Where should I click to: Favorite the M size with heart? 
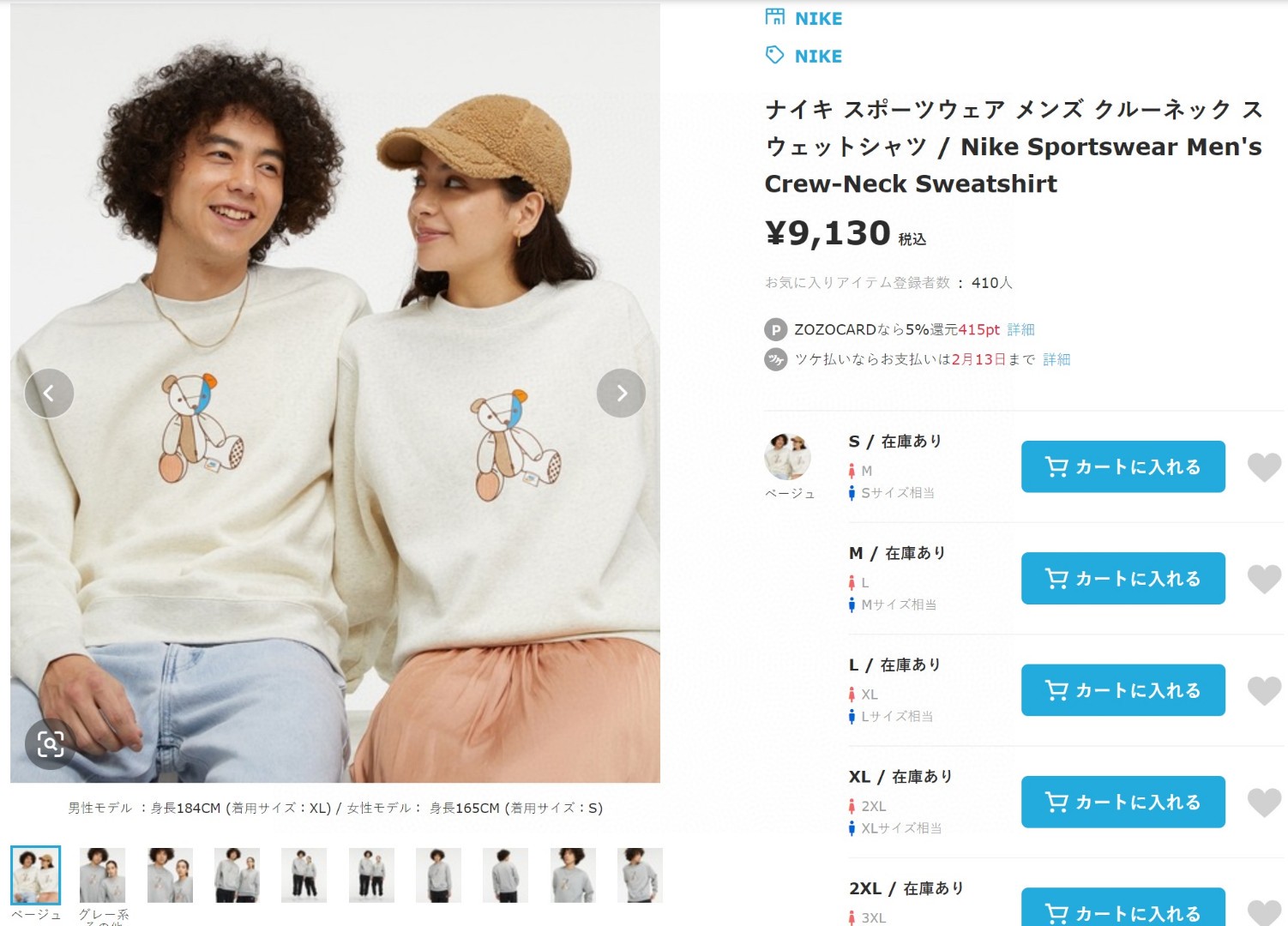1264,579
